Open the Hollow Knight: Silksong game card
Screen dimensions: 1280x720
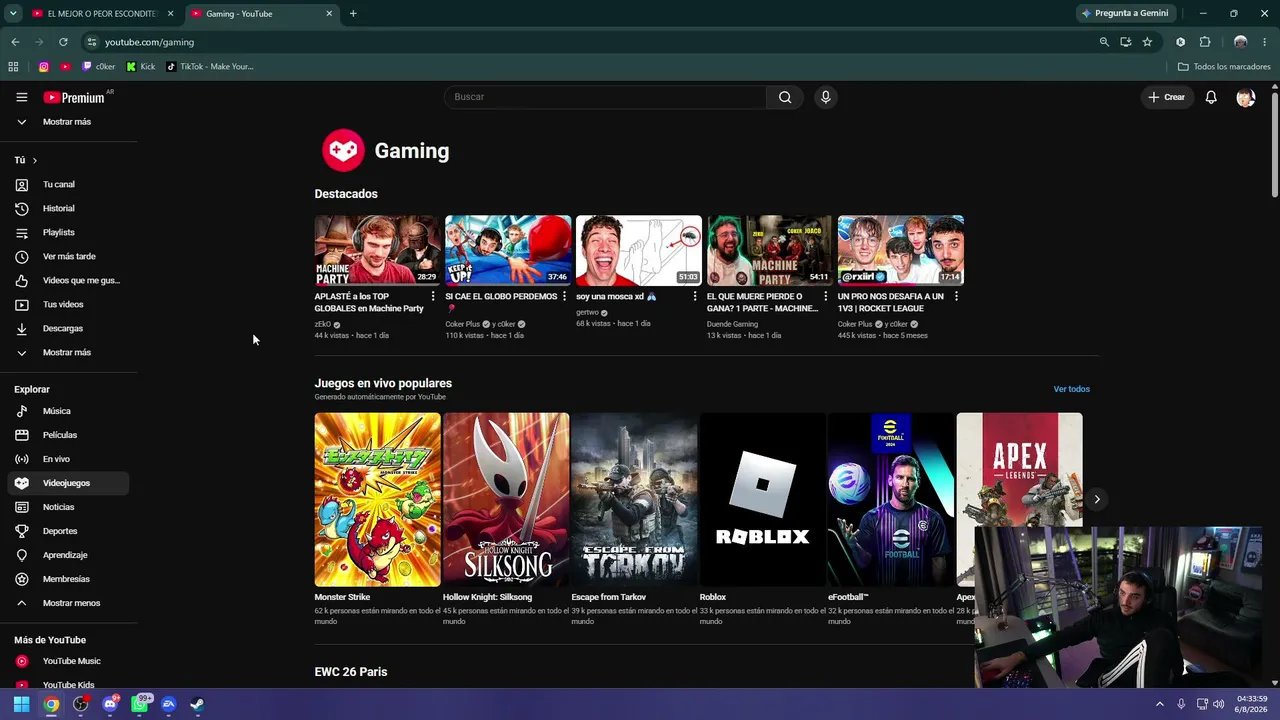coord(506,519)
